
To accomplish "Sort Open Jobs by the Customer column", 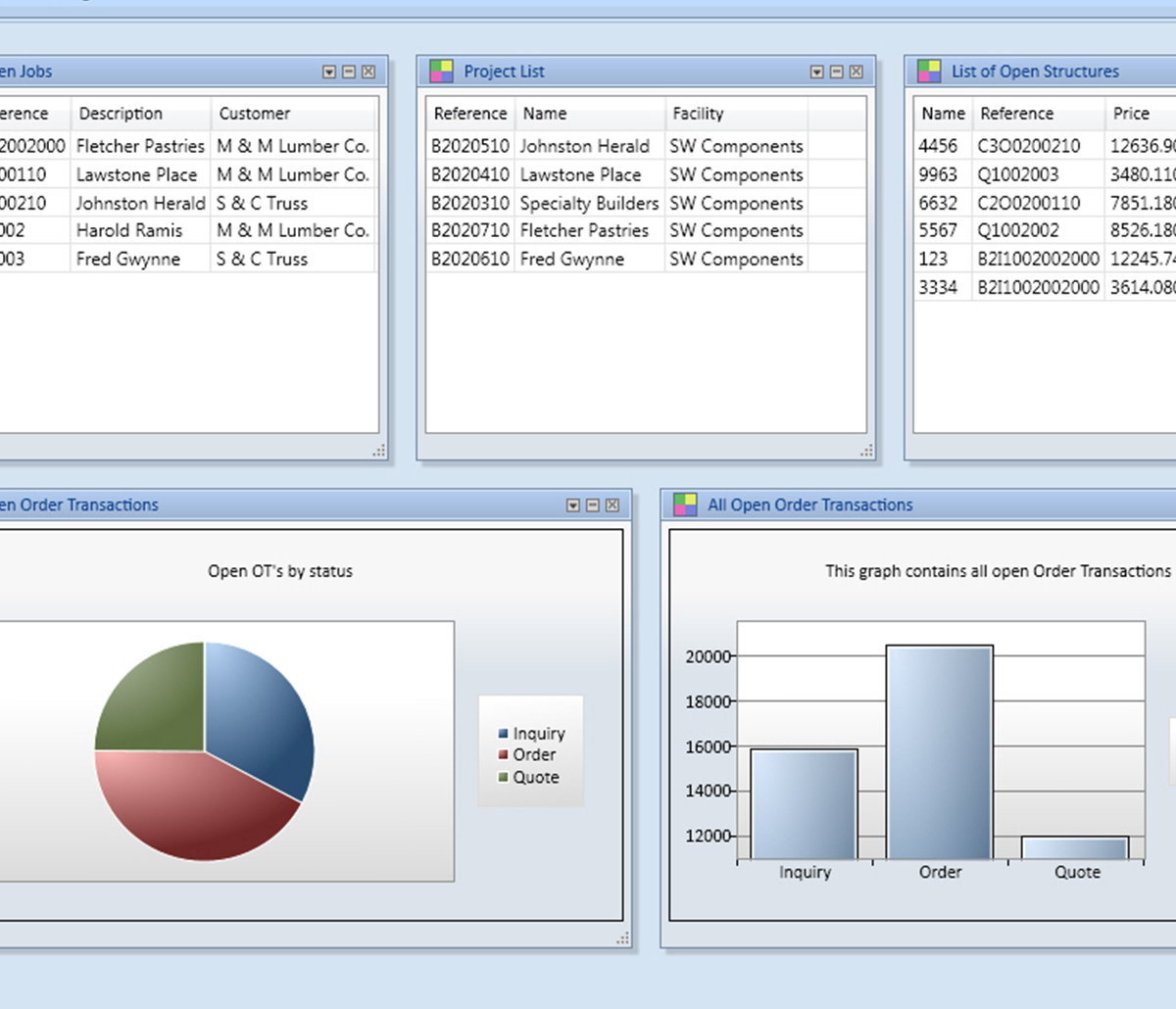I will click(253, 113).
